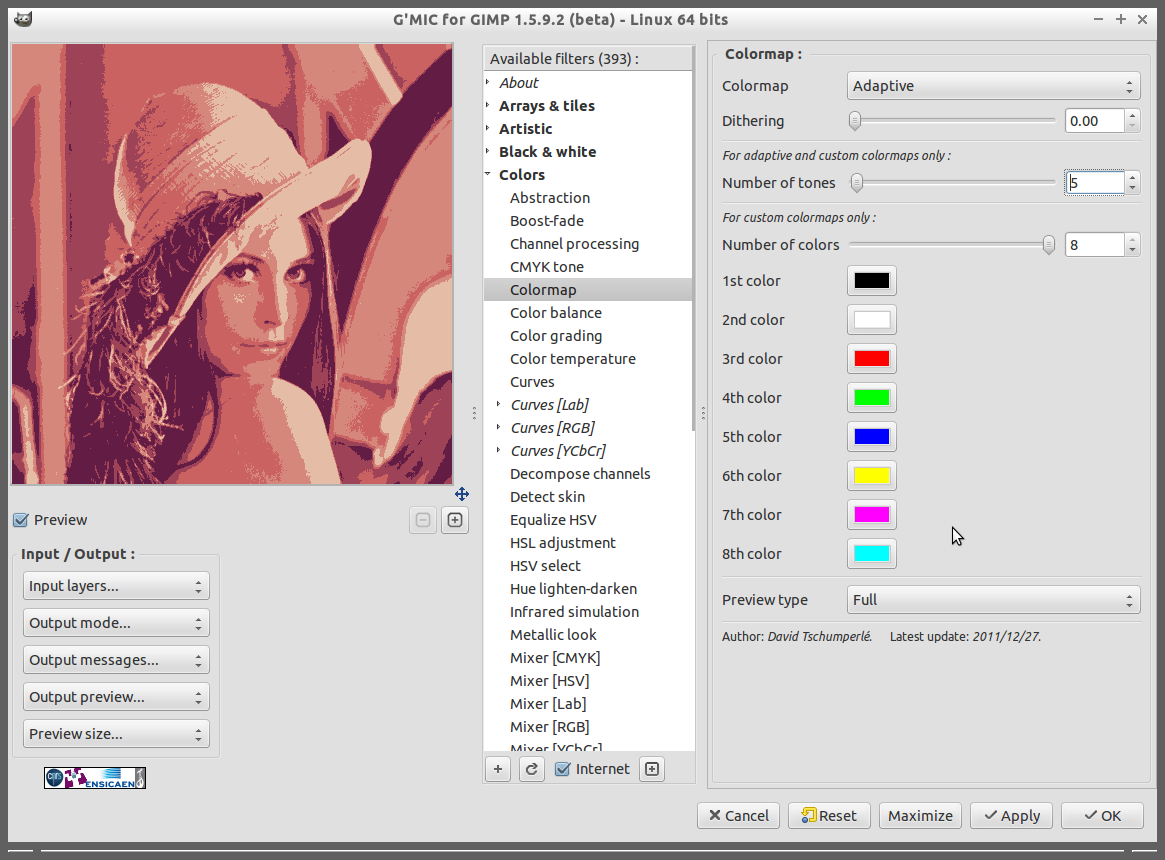Open the Output messages dropdown
This screenshot has width=1165, height=860.
(116, 660)
